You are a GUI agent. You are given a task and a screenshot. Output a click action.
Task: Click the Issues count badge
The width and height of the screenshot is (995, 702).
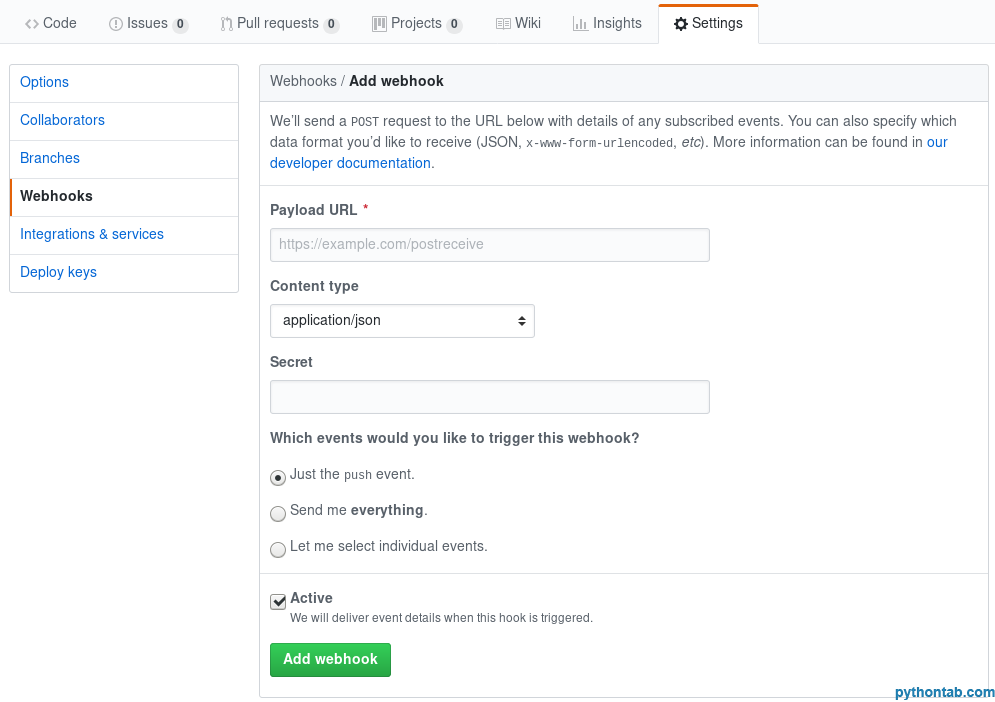coord(180,24)
